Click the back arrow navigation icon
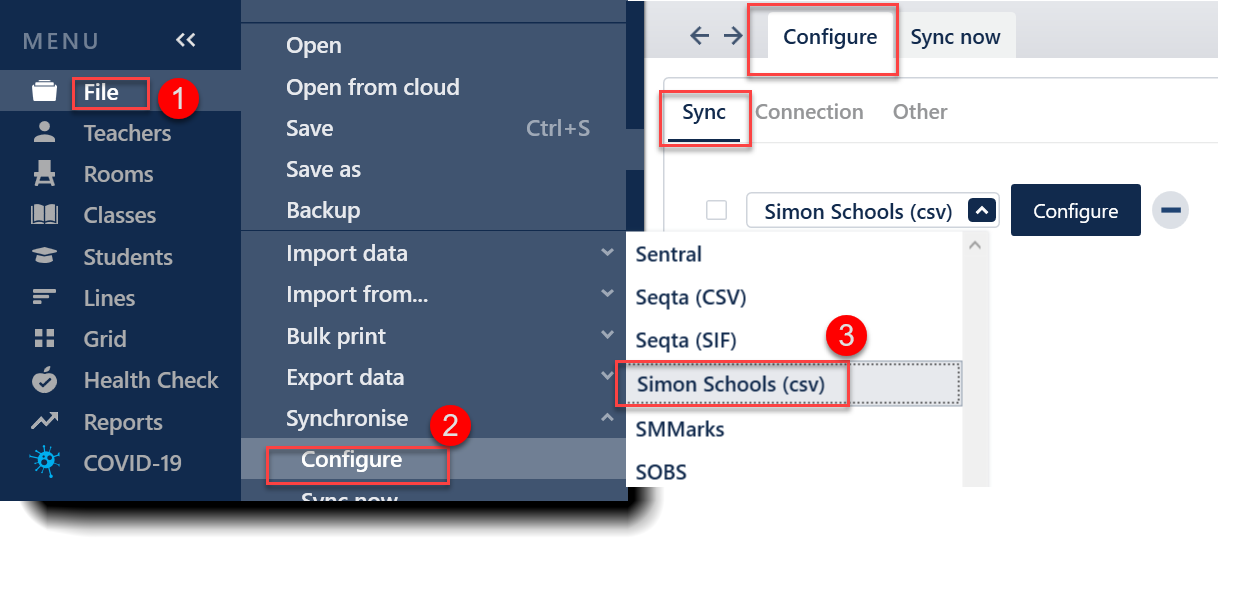1246x597 pixels. click(700, 36)
